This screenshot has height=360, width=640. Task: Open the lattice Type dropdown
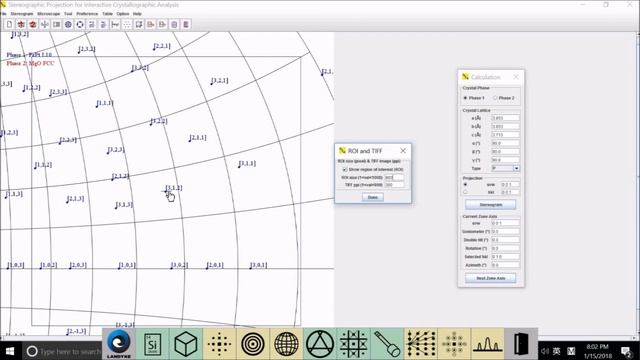click(516, 168)
